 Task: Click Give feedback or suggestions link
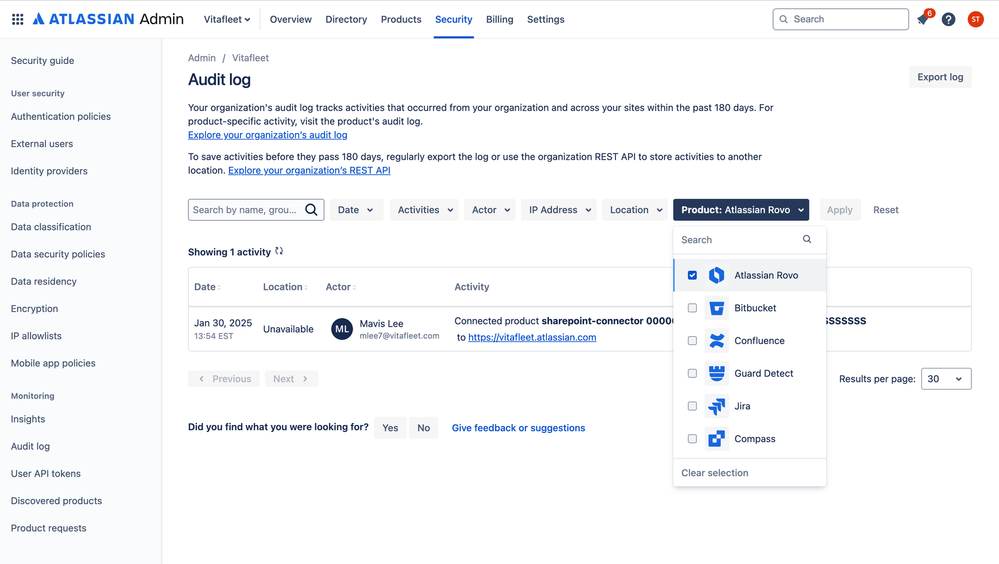point(518,428)
